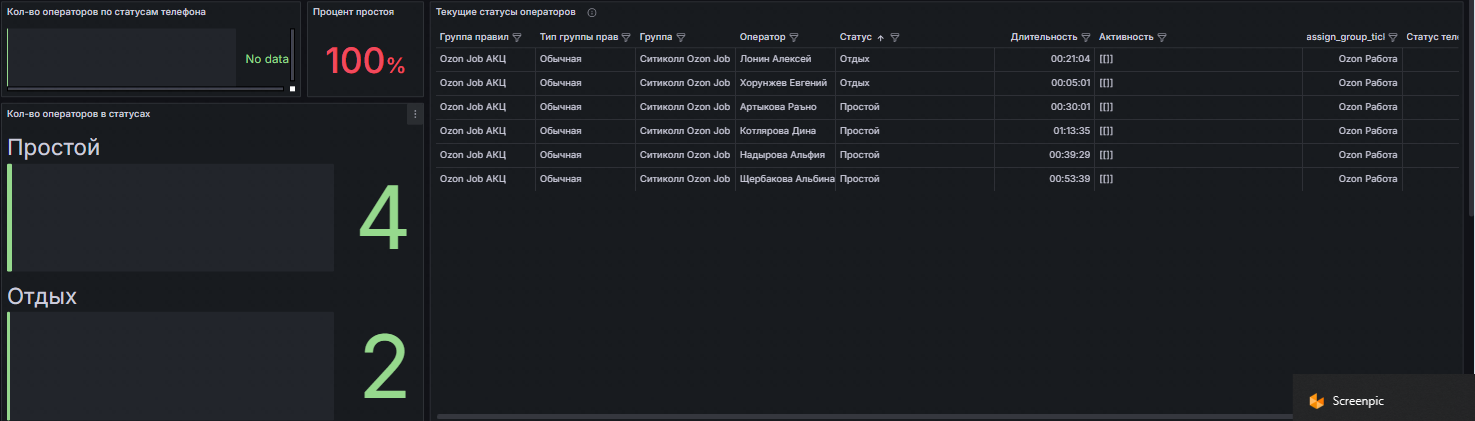
Task: Click the Screenpic logo icon
Action: click(x=1316, y=401)
